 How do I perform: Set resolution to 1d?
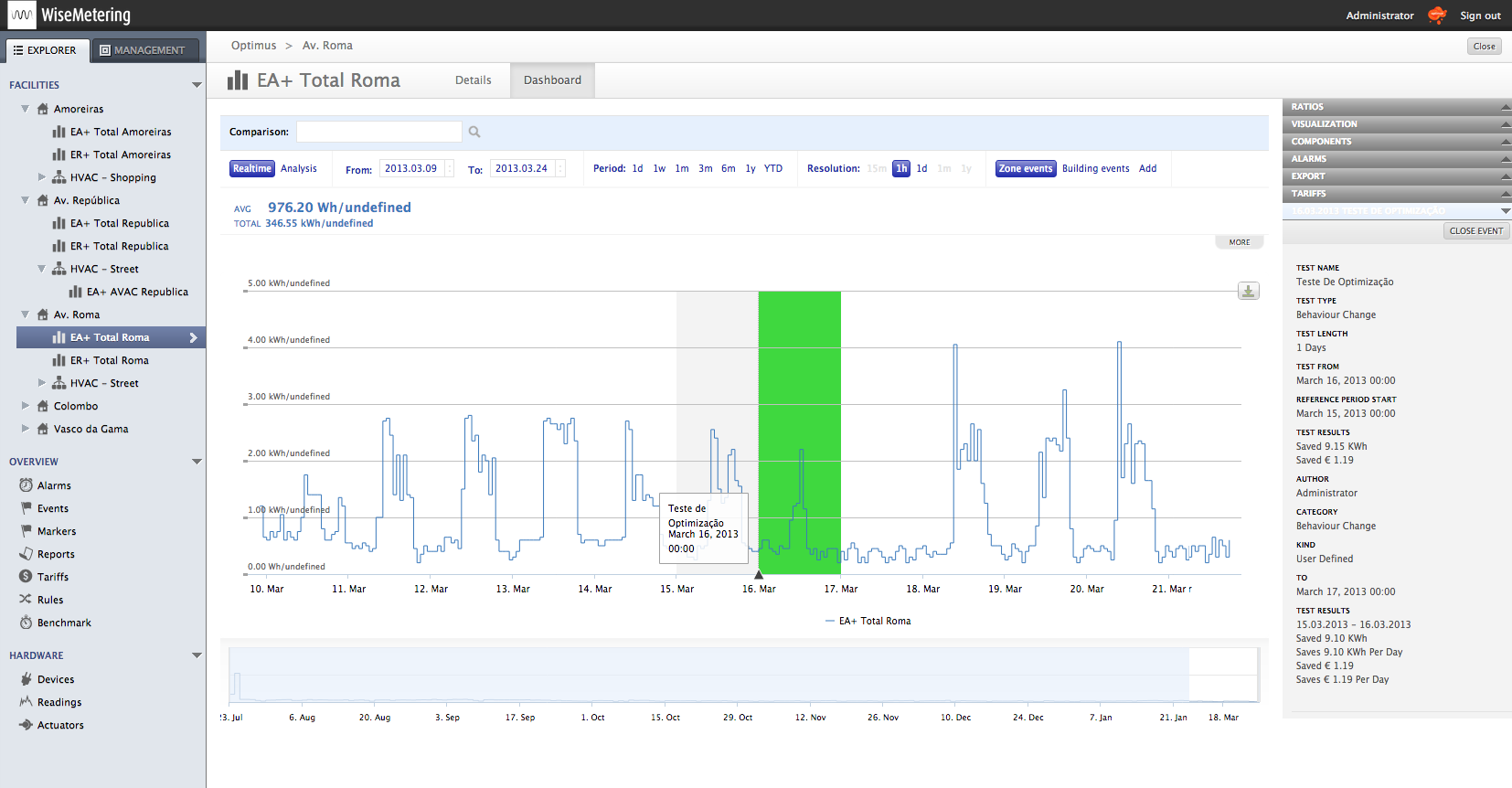pos(921,168)
